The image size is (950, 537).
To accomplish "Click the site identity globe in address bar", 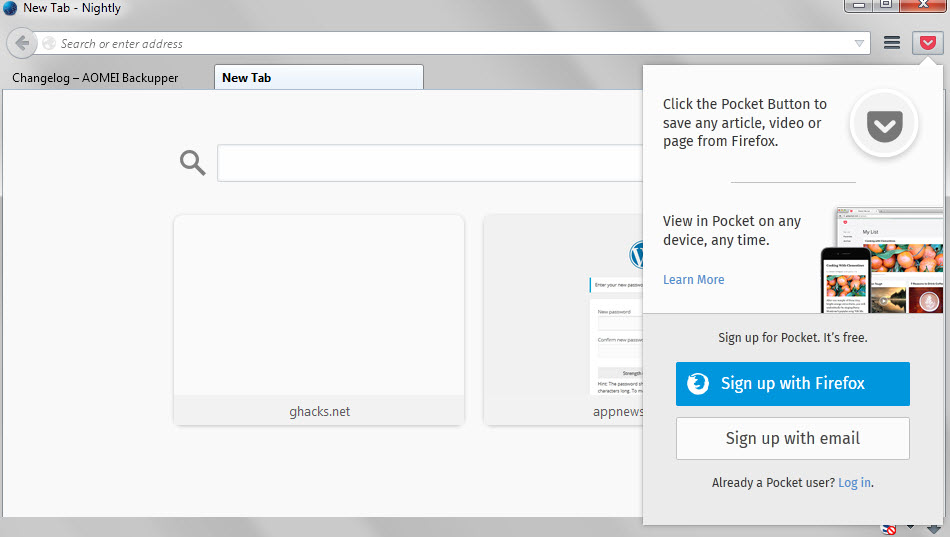I will coord(49,44).
